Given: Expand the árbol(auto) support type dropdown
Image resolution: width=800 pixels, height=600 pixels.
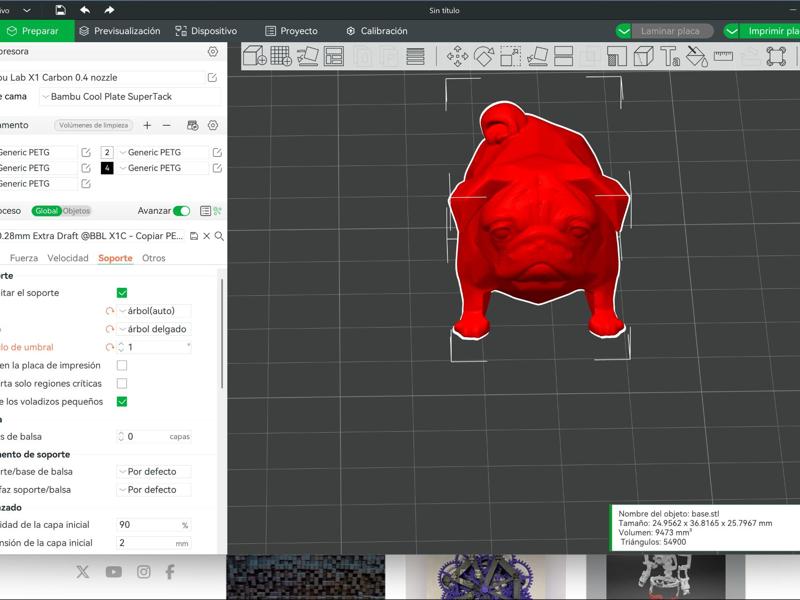Looking at the screenshot, I should tap(154, 311).
